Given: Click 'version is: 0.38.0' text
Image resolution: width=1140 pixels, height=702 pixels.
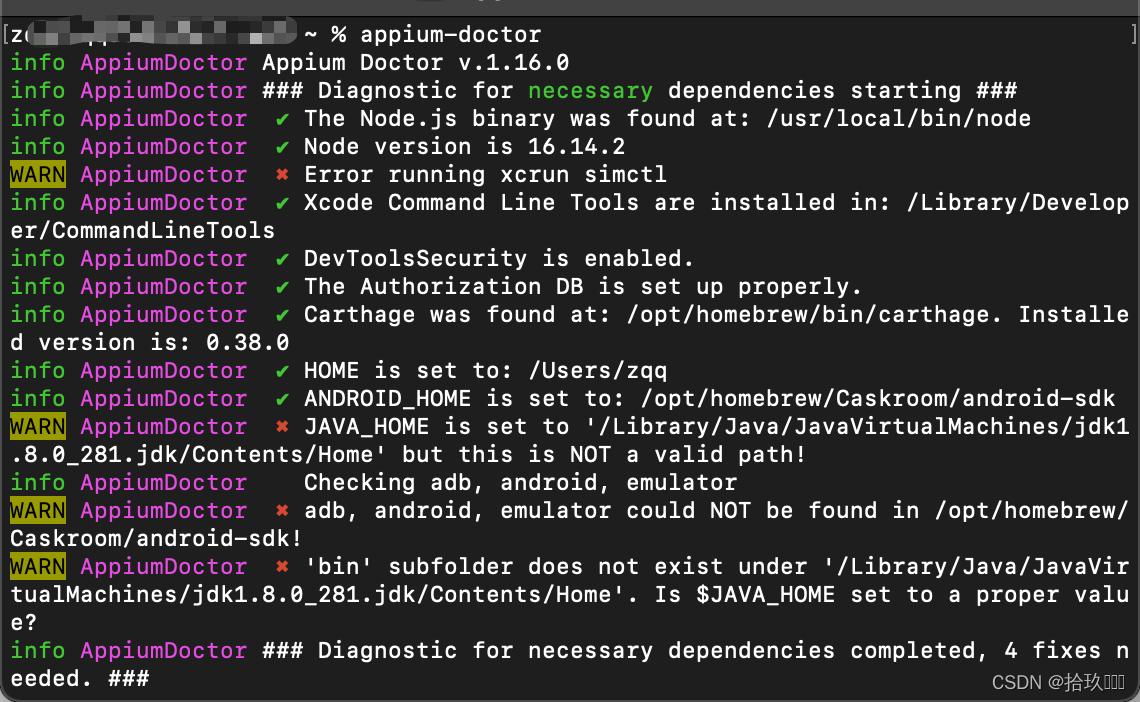Looking at the screenshot, I should [x=164, y=342].
